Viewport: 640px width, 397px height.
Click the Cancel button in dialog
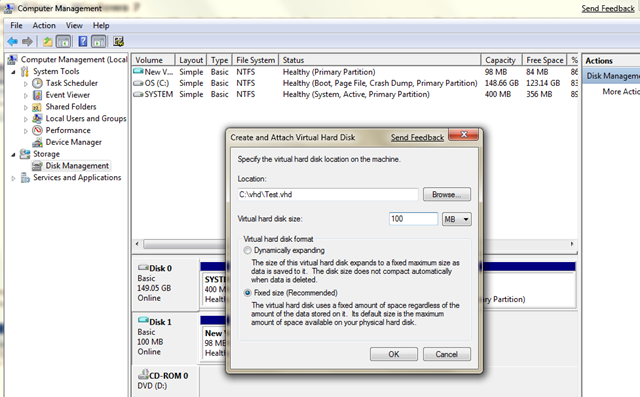coord(447,354)
